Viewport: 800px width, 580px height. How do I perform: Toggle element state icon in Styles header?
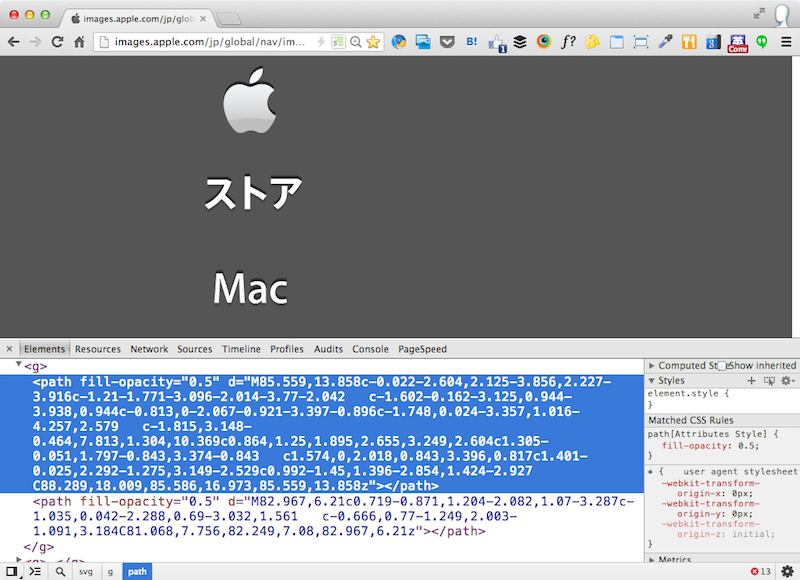[769, 381]
